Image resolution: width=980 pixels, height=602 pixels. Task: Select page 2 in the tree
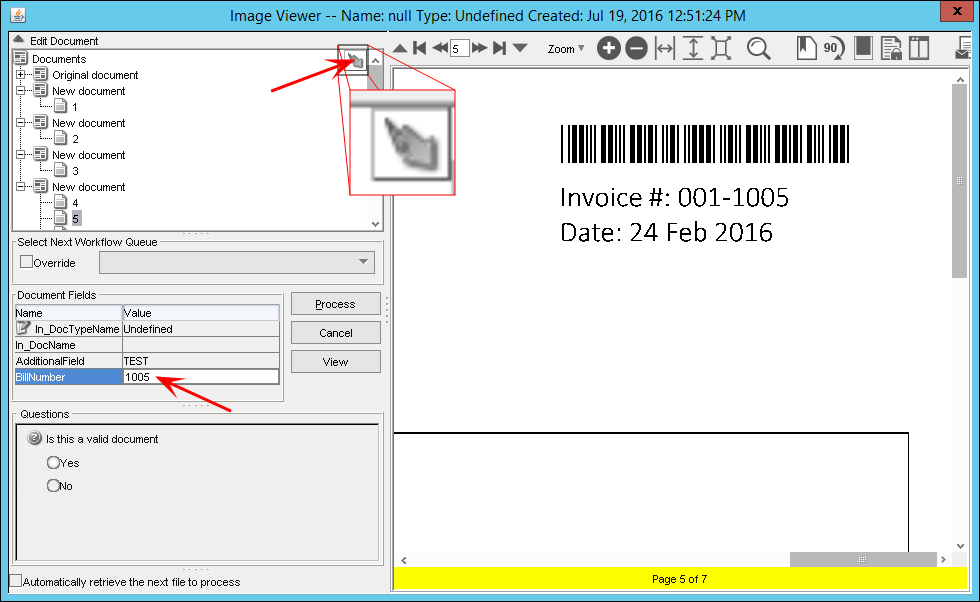75,139
